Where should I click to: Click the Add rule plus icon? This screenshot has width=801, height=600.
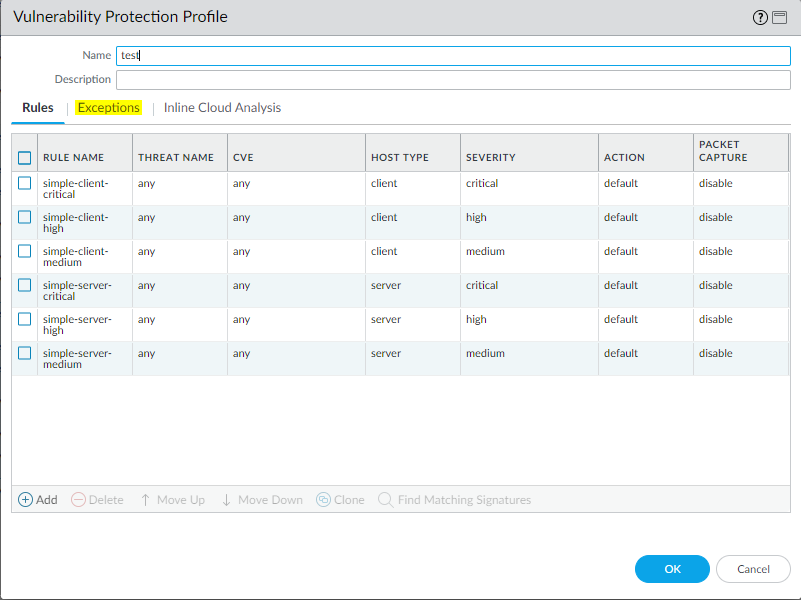click(25, 500)
